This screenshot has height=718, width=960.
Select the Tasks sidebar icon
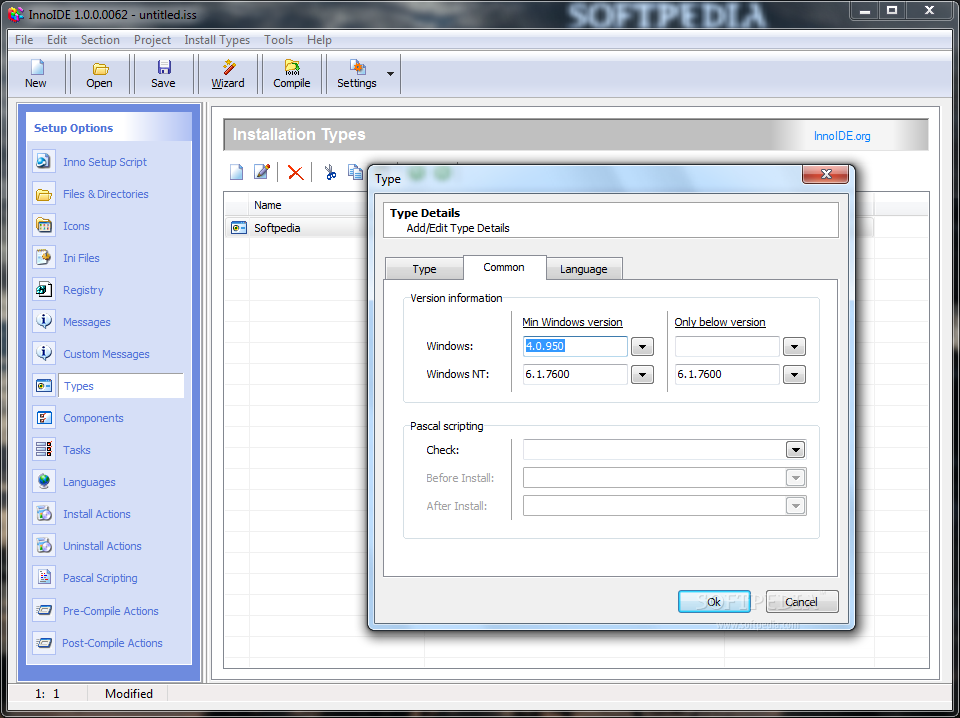click(x=43, y=450)
